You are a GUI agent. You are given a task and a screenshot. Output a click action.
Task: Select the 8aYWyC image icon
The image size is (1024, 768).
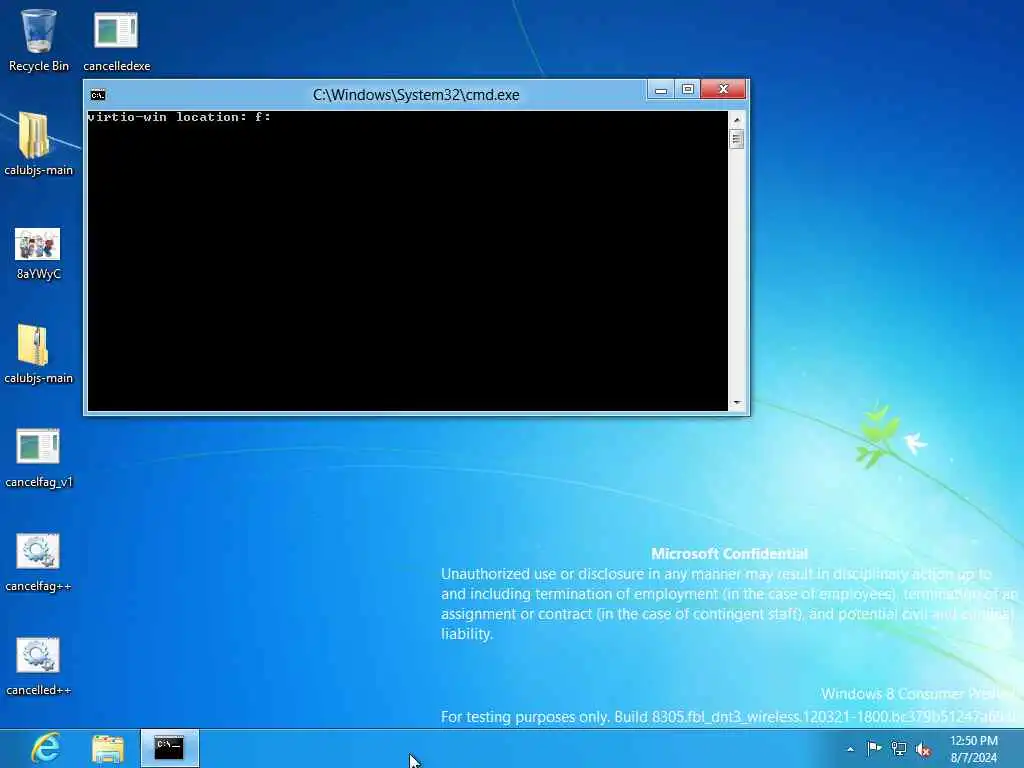click(x=38, y=253)
